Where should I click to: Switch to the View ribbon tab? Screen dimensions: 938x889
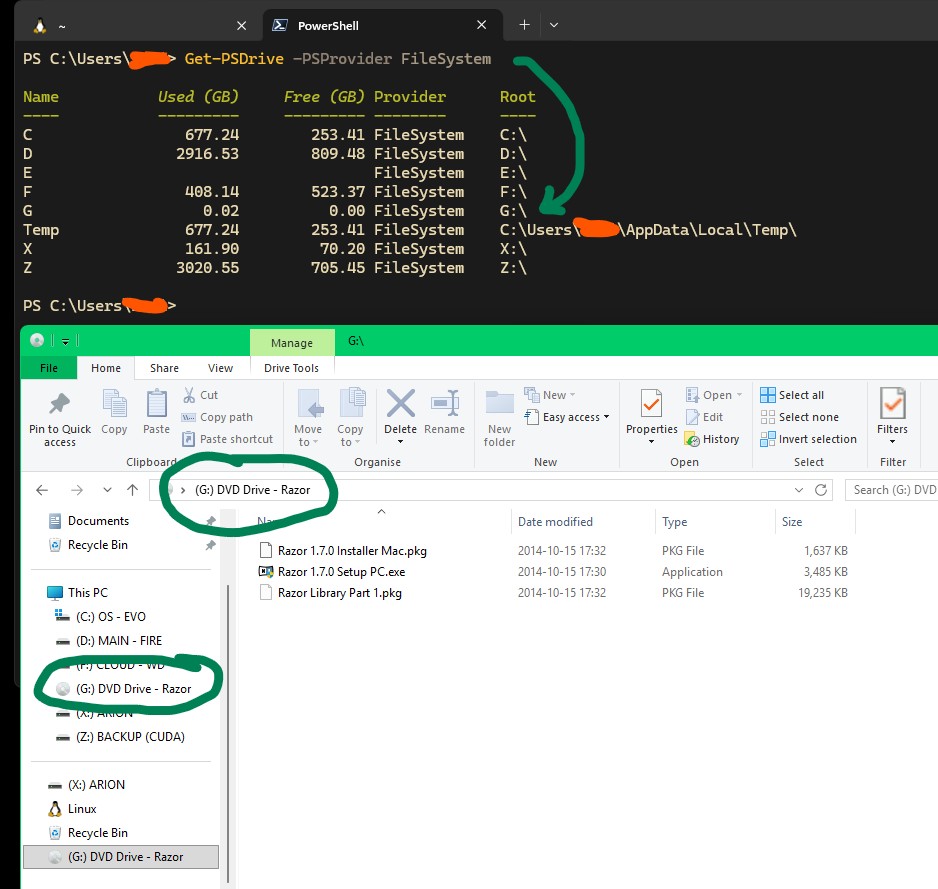pos(220,368)
